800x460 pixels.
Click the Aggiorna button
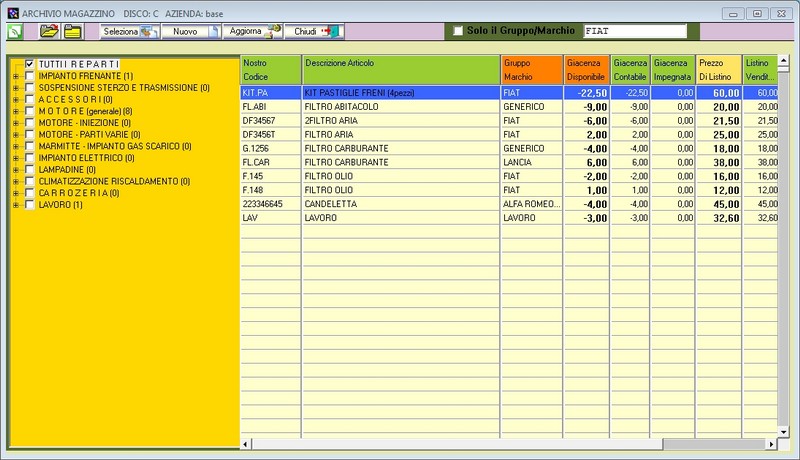pyautogui.click(x=253, y=32)
